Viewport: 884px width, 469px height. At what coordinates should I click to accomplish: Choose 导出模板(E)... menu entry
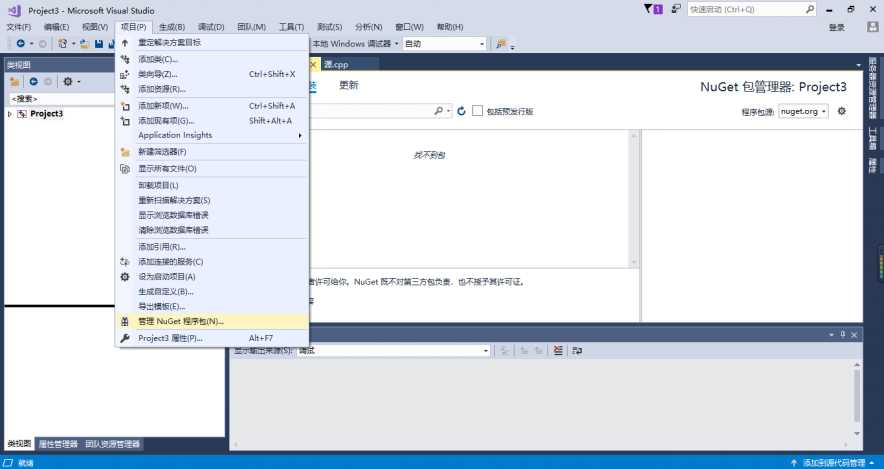[x=162, y=306]
